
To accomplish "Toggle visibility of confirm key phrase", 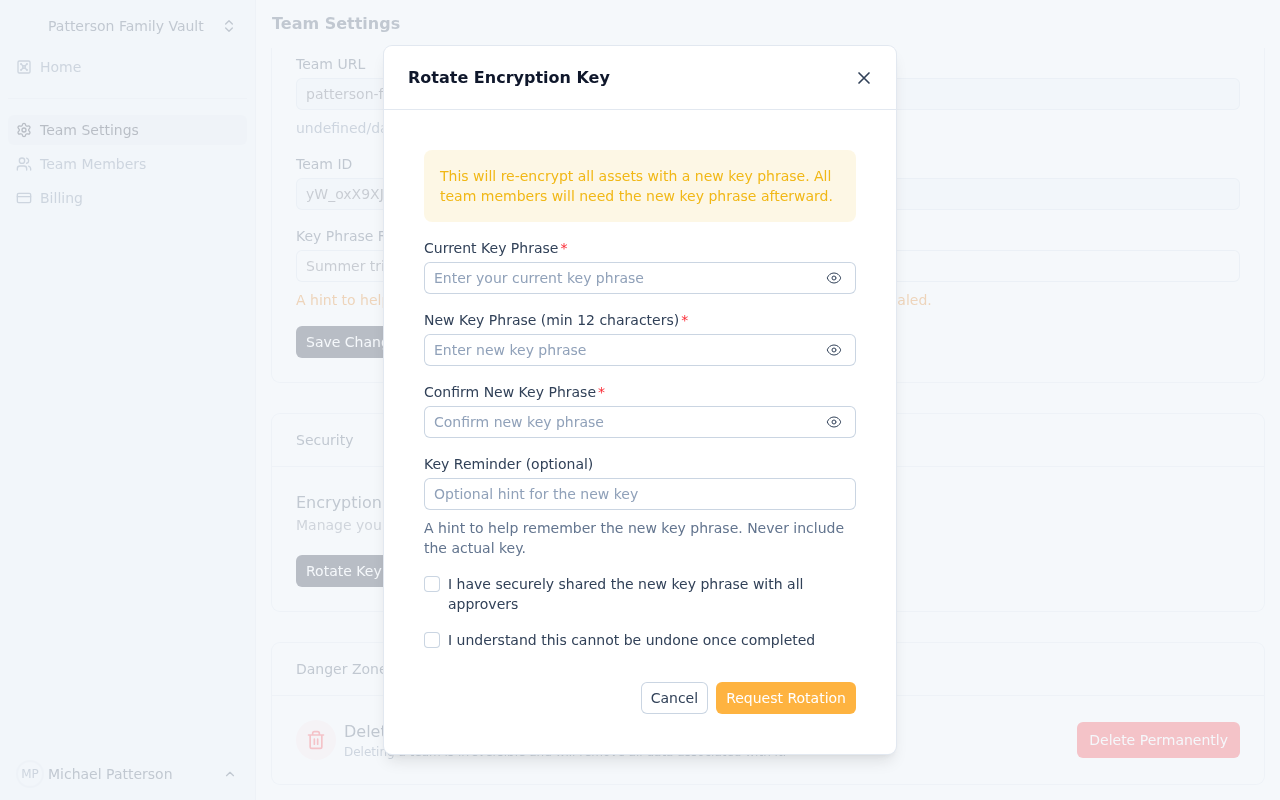I will [x=834, y=422].
